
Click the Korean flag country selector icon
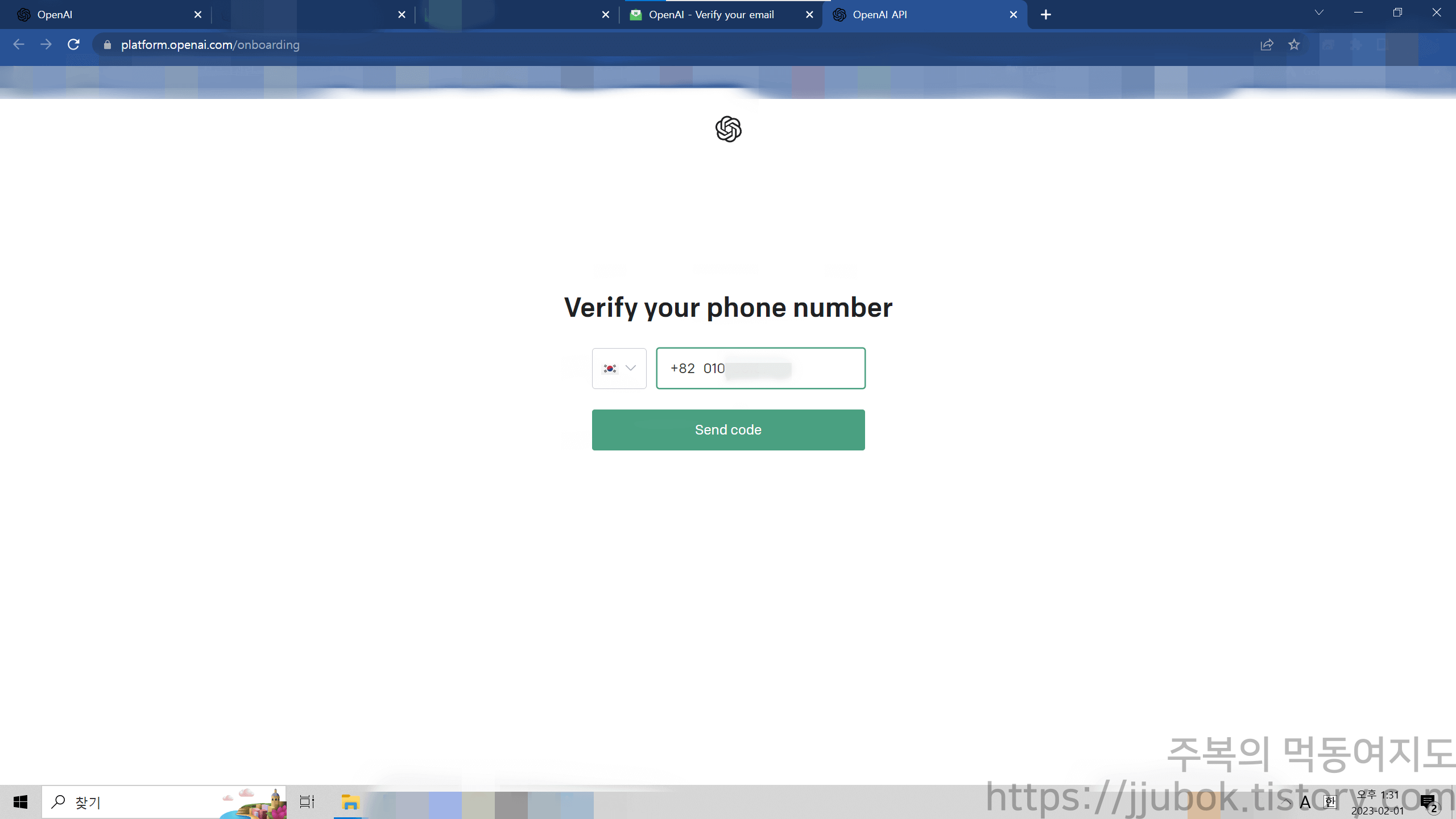coord(610,368)
